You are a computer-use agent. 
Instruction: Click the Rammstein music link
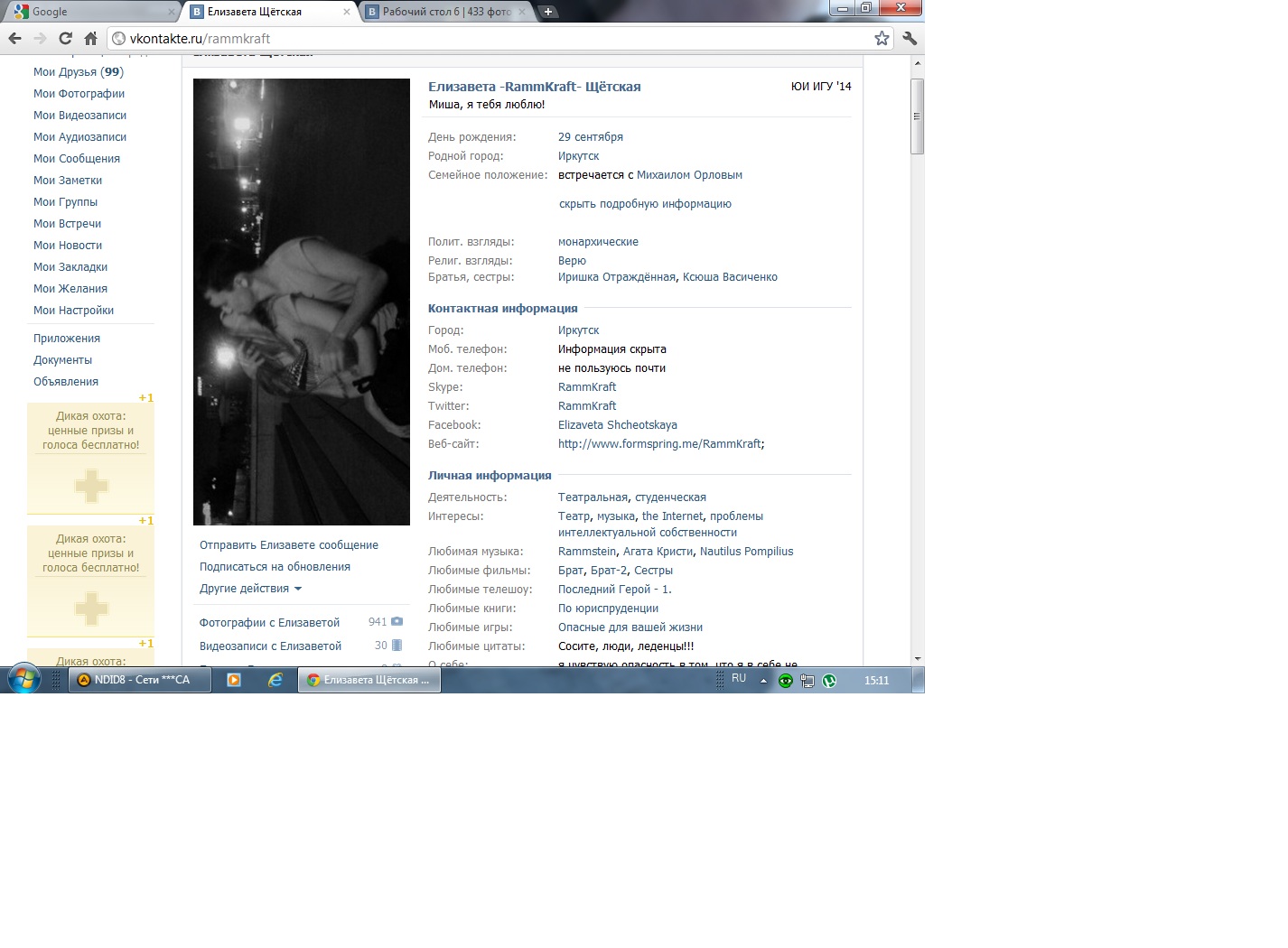tap(587, 552)
